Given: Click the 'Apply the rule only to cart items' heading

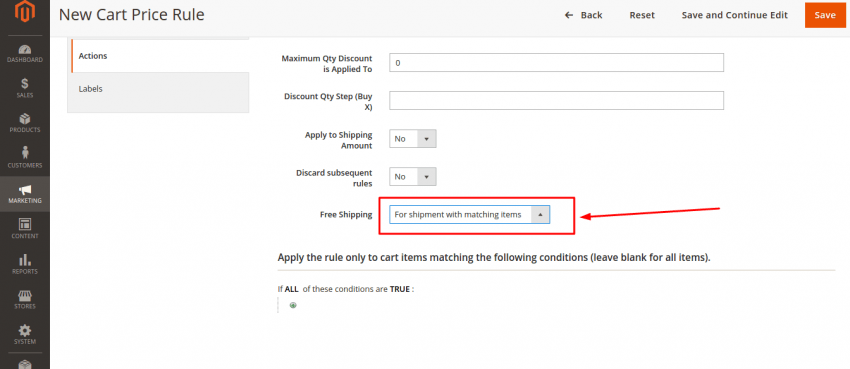Looking at the screenshot, I should tap(494, 257).
